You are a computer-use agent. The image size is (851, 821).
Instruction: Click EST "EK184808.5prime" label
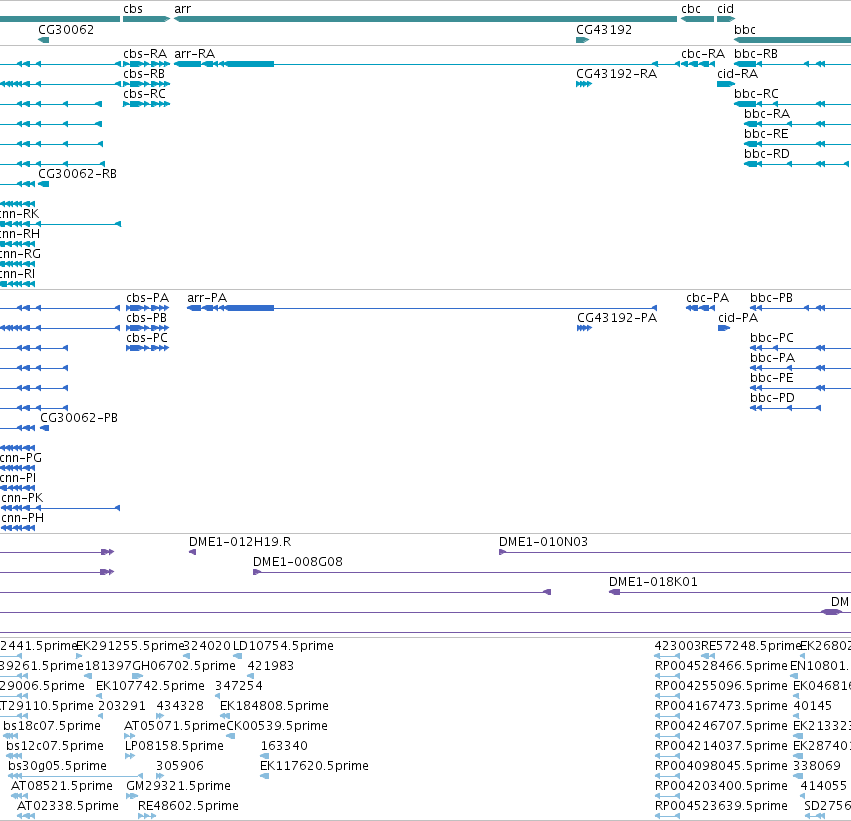(x=274, y=707)
